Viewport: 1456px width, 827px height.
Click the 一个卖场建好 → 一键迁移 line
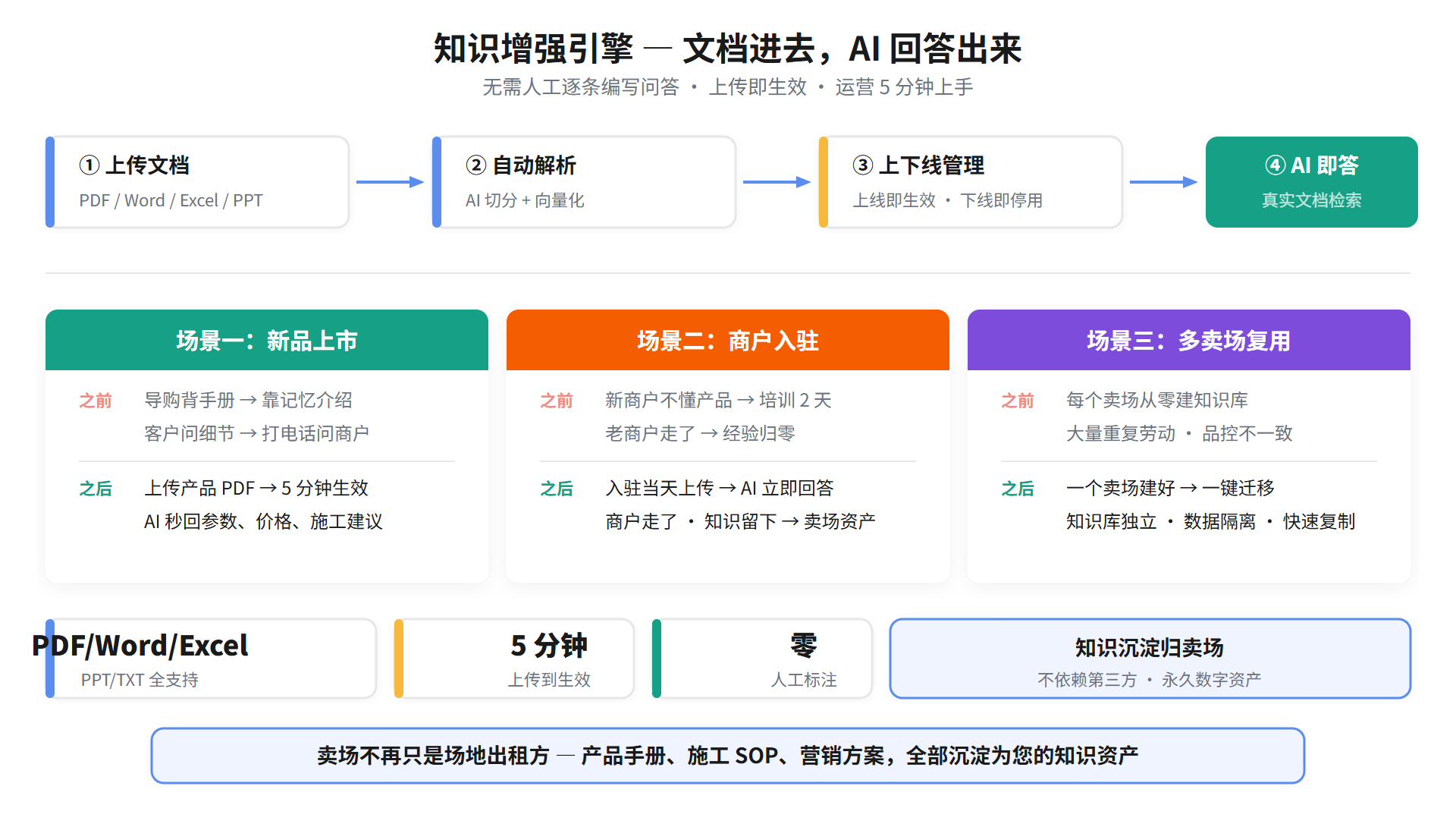(x=1170, y=488)
